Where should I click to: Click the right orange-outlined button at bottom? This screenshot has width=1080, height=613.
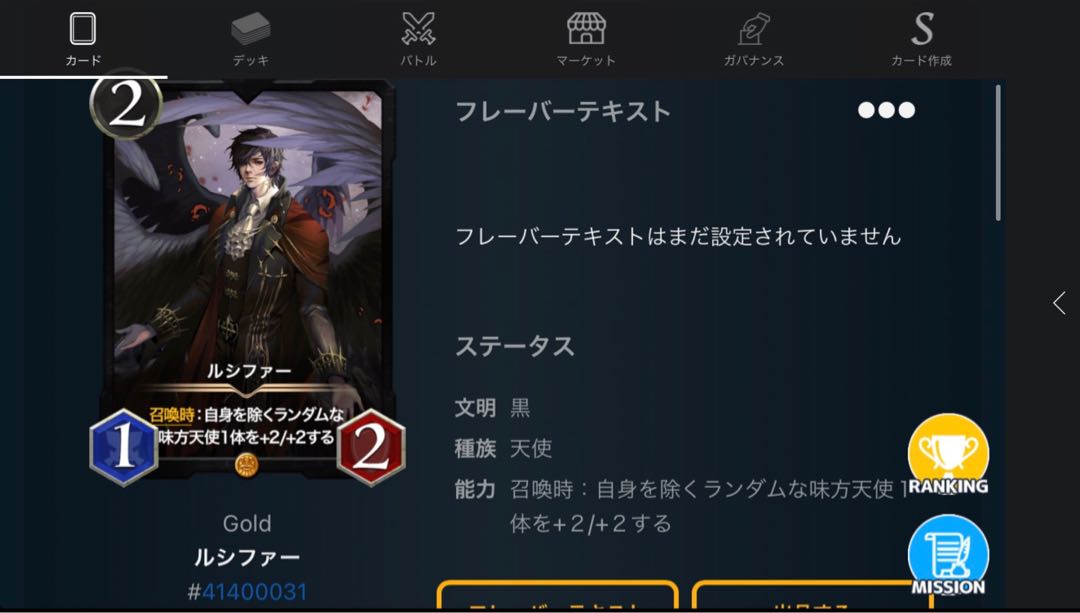coord(811,596)
